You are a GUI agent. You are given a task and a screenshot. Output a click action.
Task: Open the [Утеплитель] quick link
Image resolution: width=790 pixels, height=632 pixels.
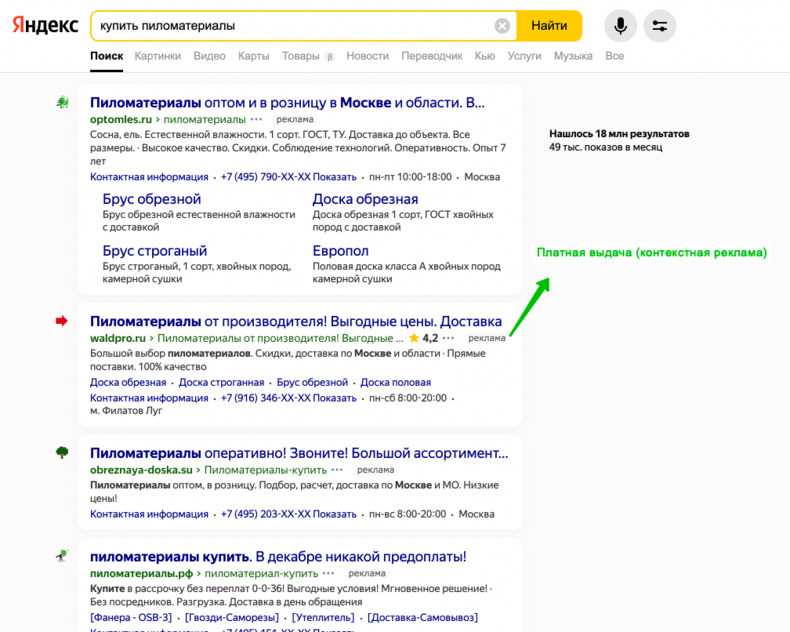tap(323, 617)
